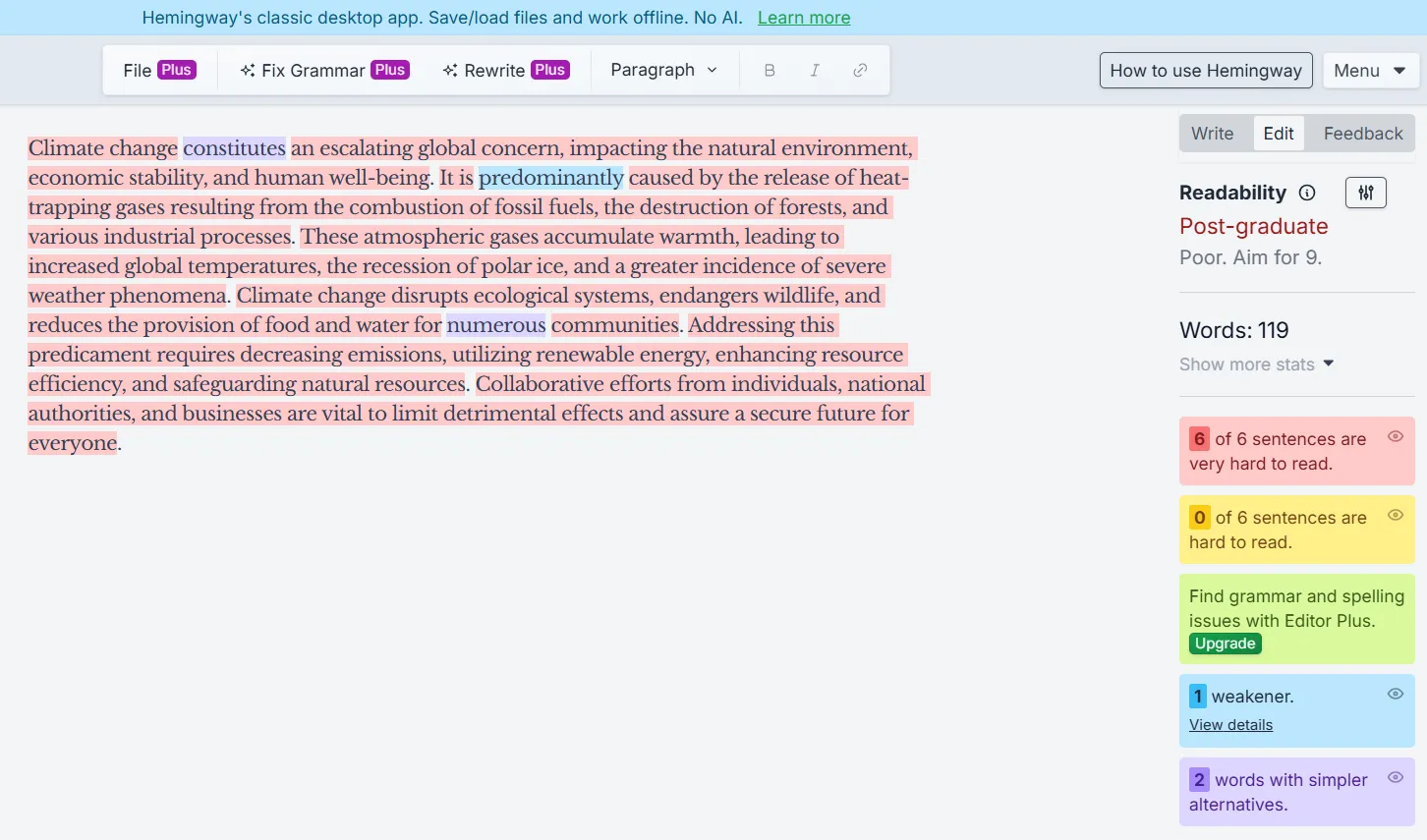The image size is (1427, 840).
Task: Open View details for the weakener
Action: [1230, 724]
